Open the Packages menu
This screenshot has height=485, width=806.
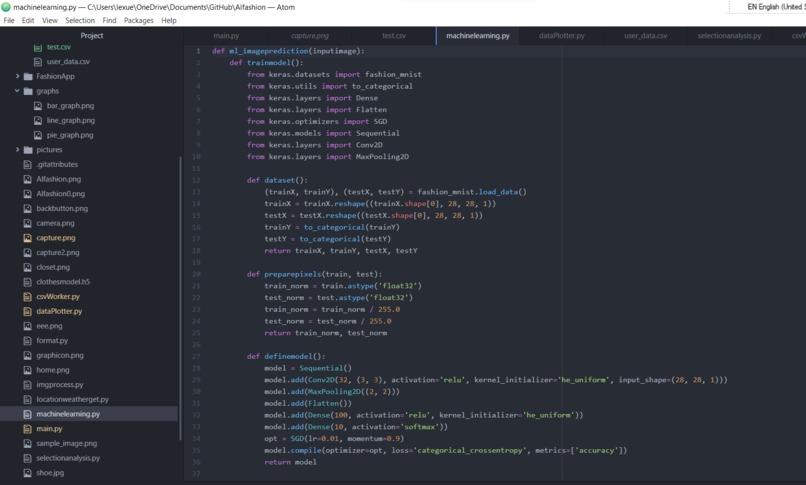139,21
